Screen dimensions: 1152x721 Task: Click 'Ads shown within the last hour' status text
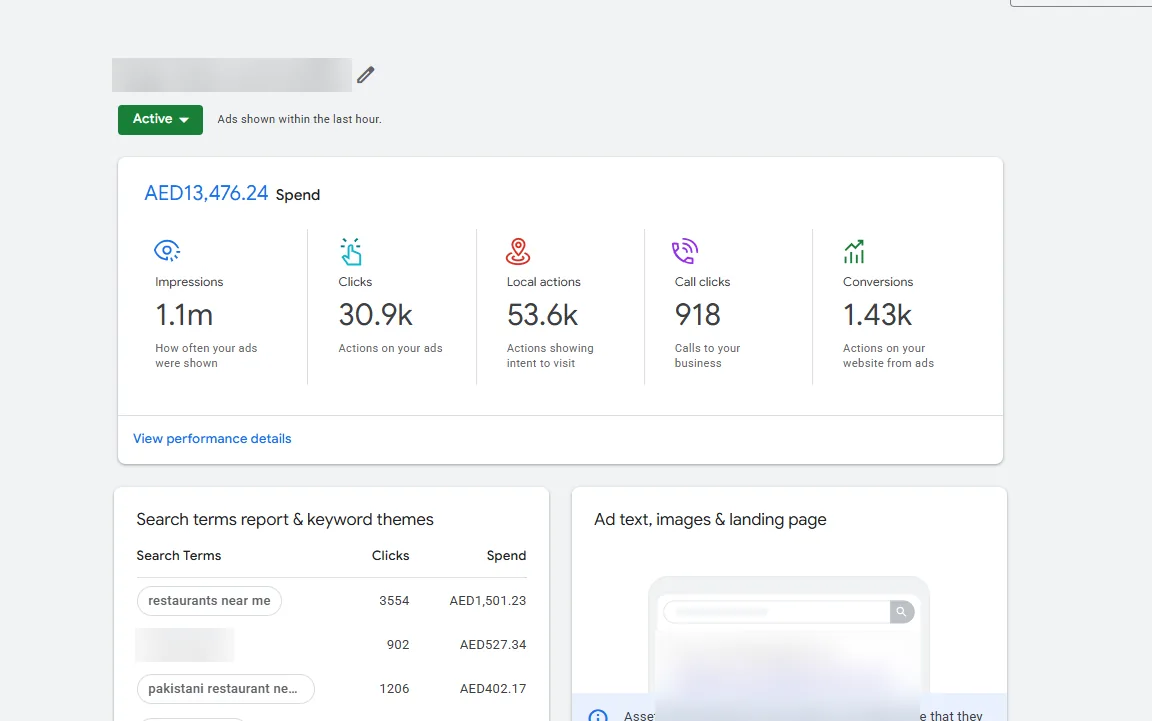(x=299, y=119)
